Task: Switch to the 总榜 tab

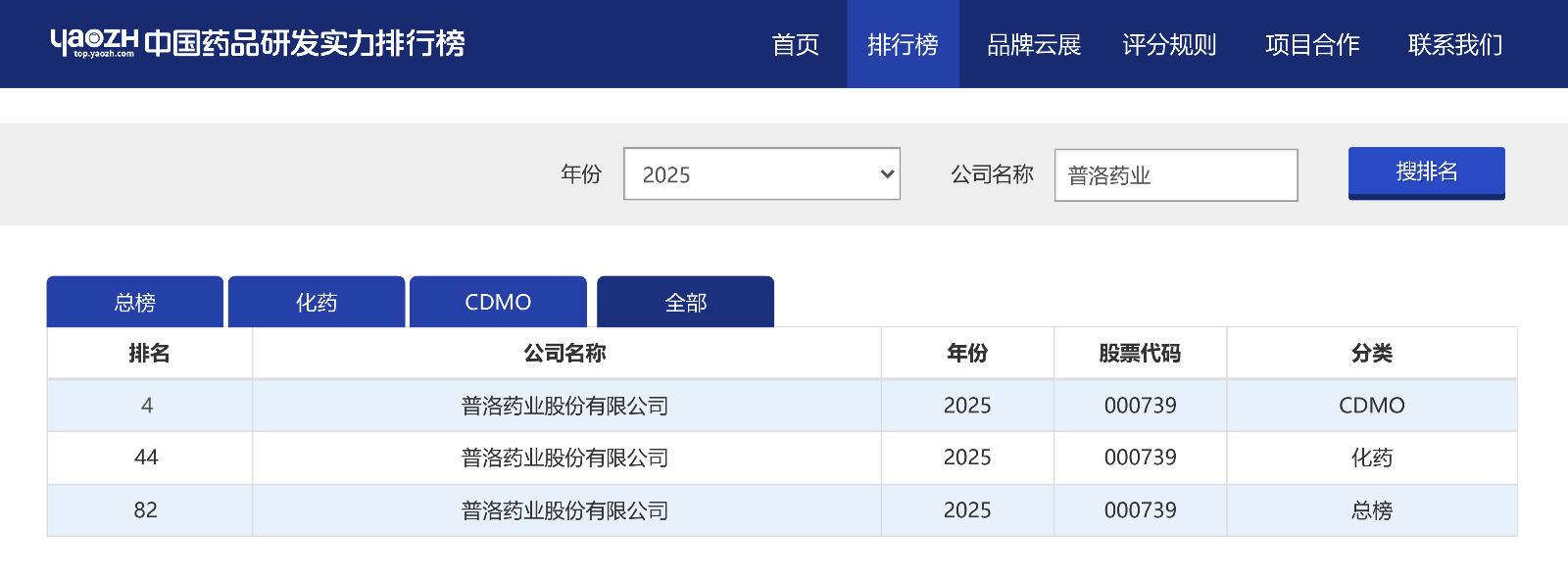Action: pos(133,302)
